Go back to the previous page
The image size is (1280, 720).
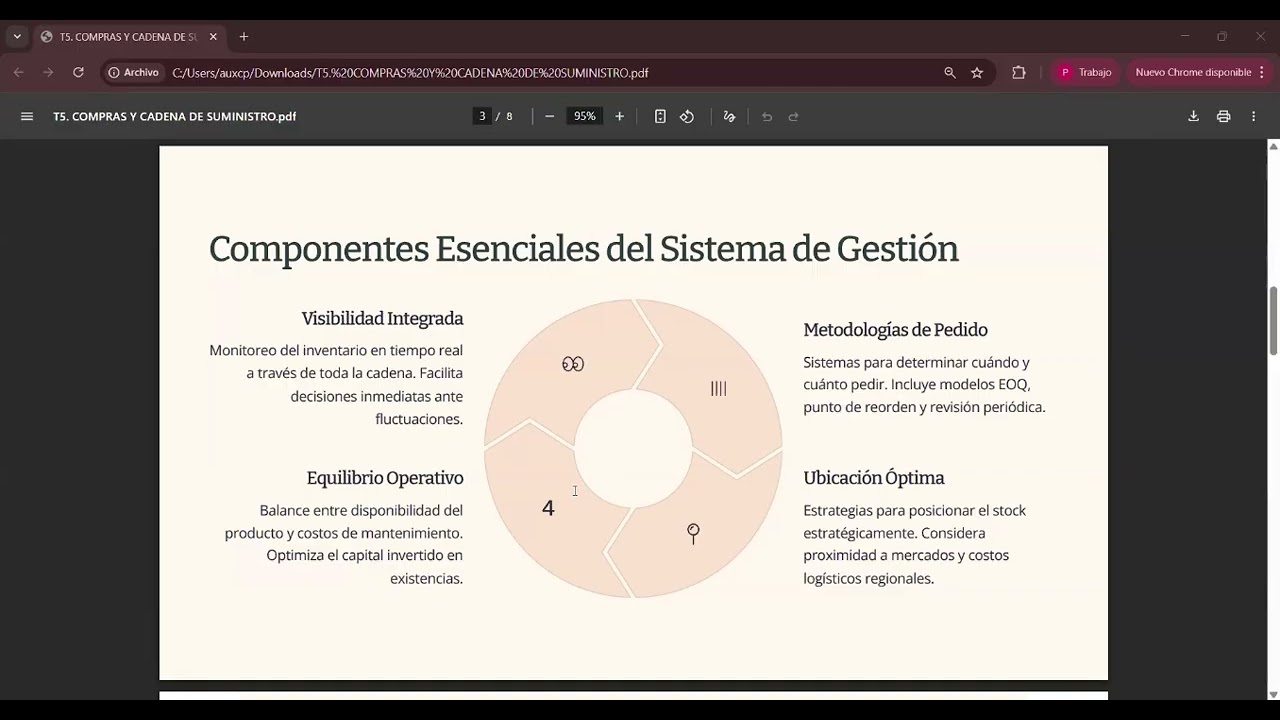pyautogui.click(x=18, y=73)
